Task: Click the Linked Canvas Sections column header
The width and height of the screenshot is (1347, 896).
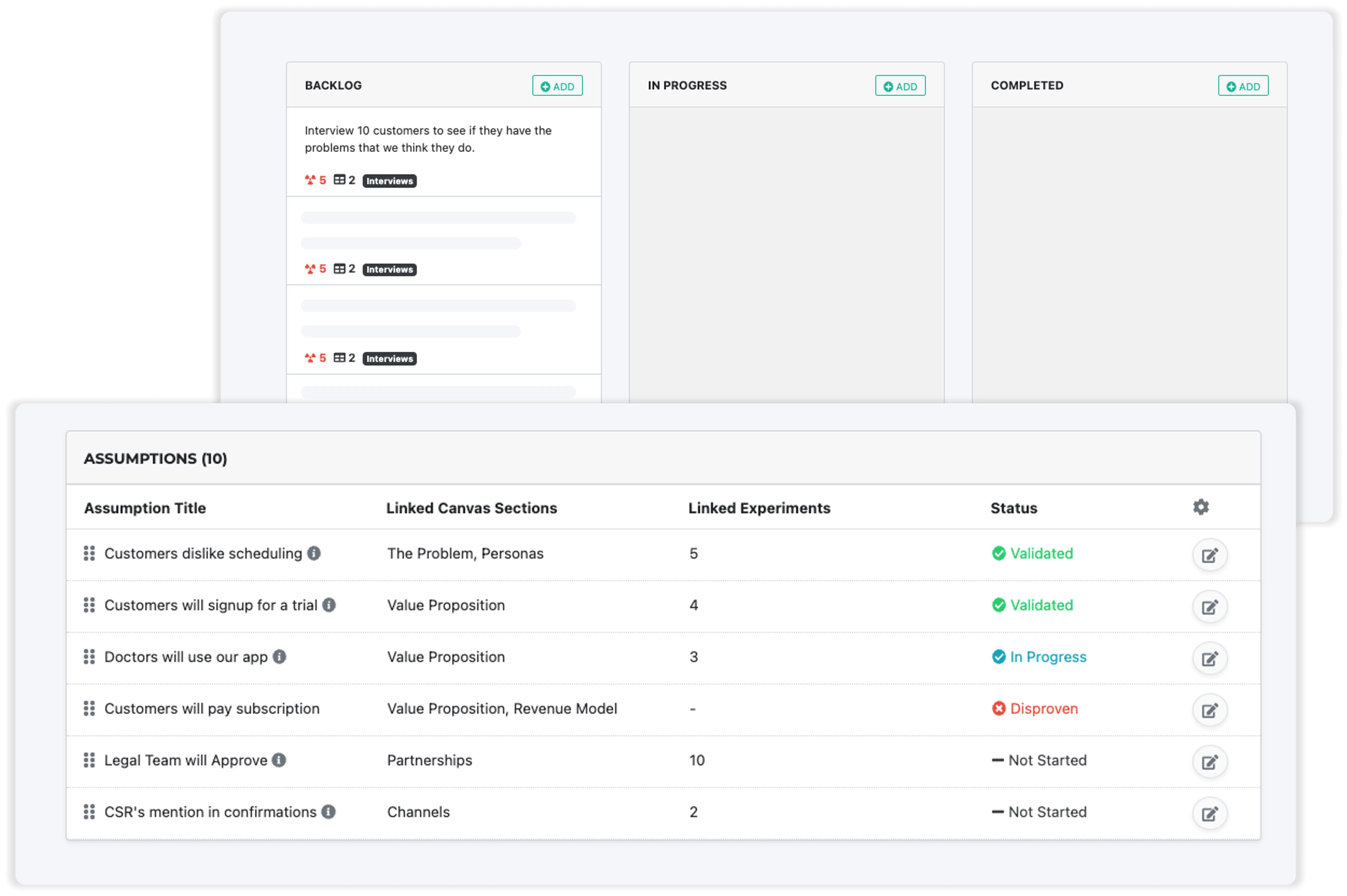Action: tap(472, 508)
